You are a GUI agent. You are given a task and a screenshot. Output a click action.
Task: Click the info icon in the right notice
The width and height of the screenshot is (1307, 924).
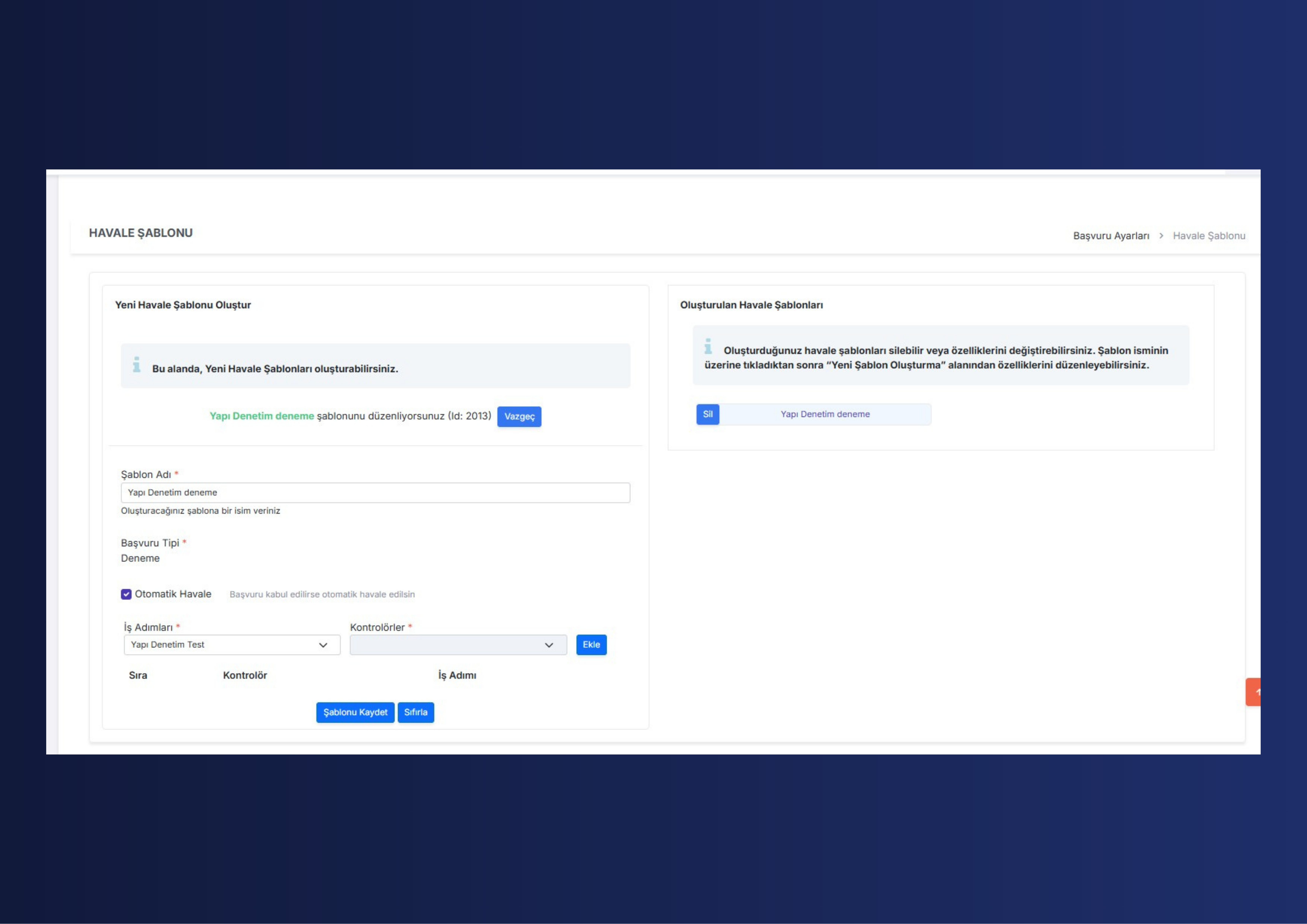[x=708, y=346]
